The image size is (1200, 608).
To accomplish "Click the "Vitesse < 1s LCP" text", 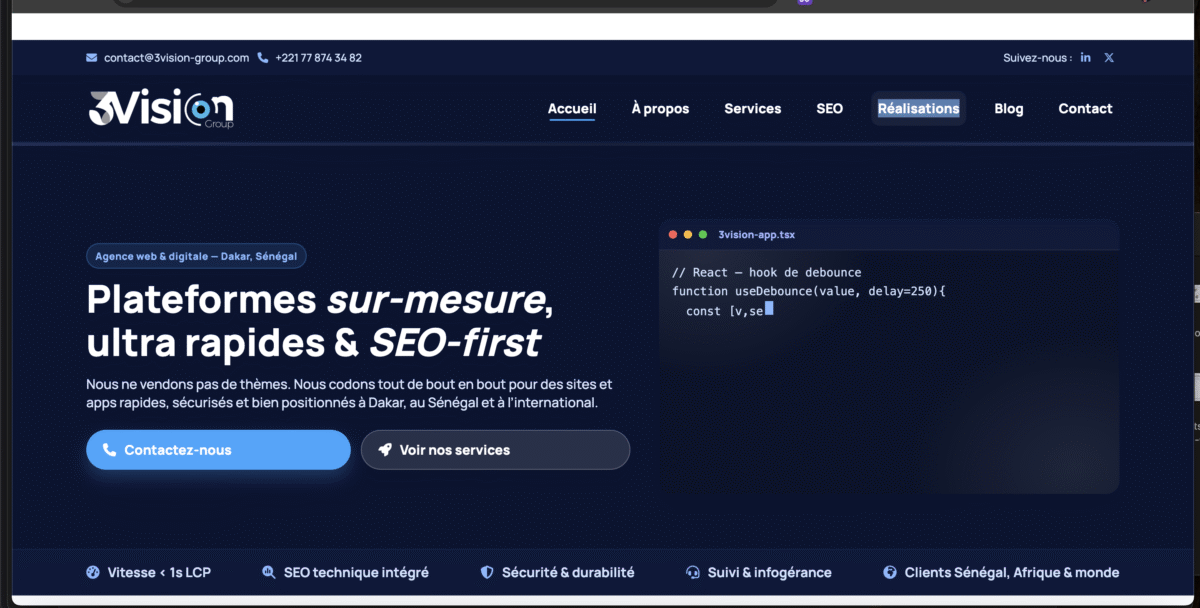I will 158,573.
